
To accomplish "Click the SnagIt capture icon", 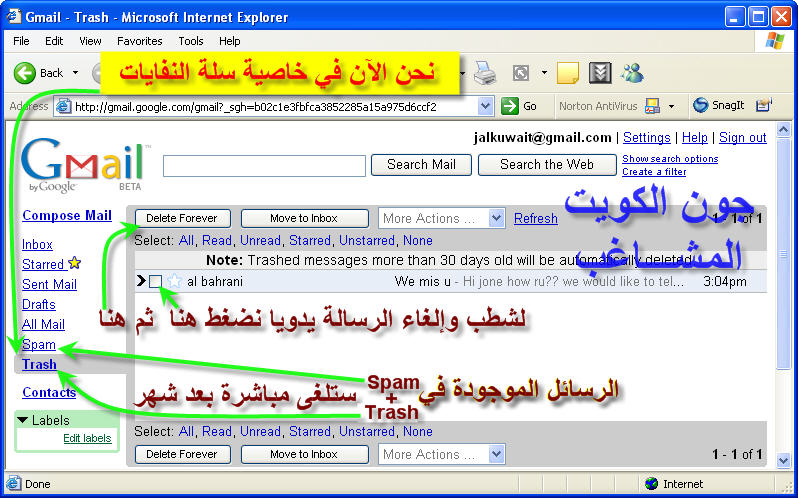I will coord(700,105).
